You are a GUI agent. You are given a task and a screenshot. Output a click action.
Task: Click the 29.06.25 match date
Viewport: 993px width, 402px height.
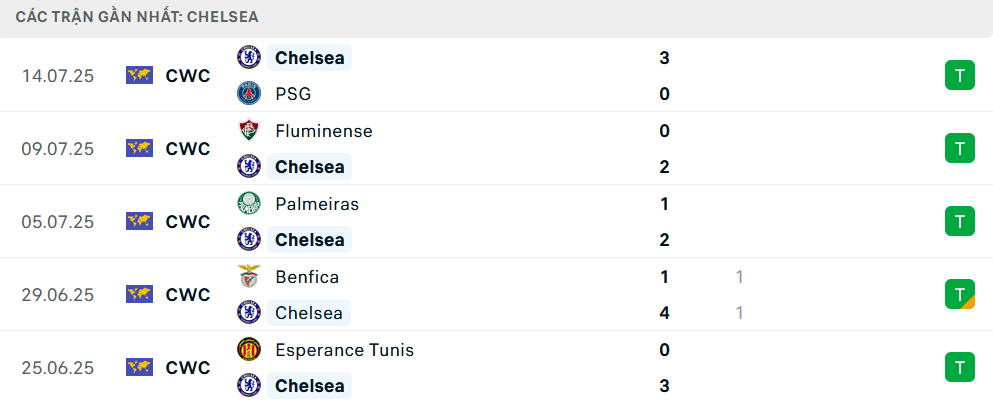58,295
